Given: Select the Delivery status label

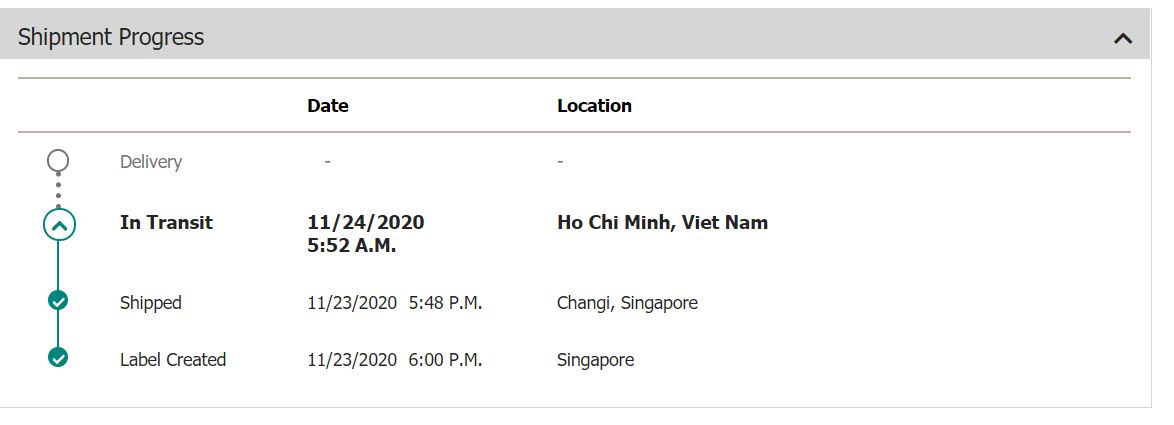Looking at the screenshot, I should click(x=151, y=162).
